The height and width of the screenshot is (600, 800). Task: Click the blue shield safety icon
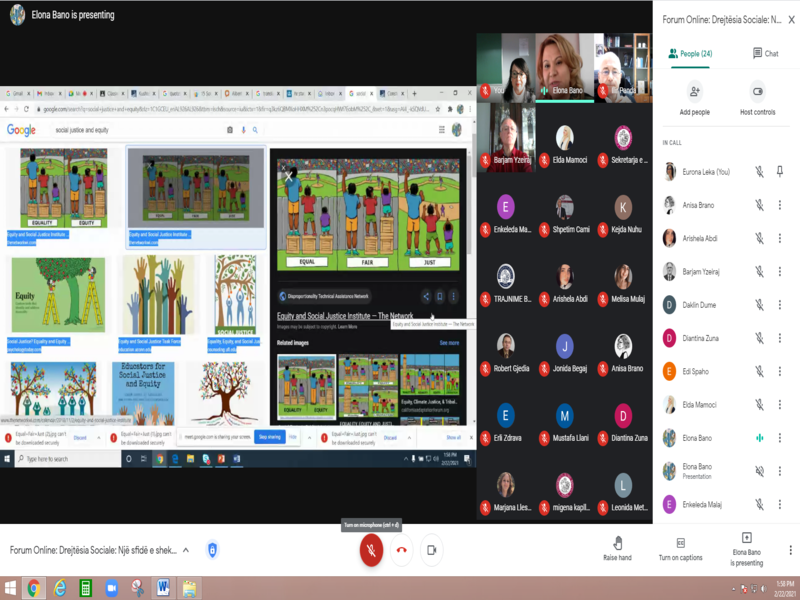pos(213,550)
